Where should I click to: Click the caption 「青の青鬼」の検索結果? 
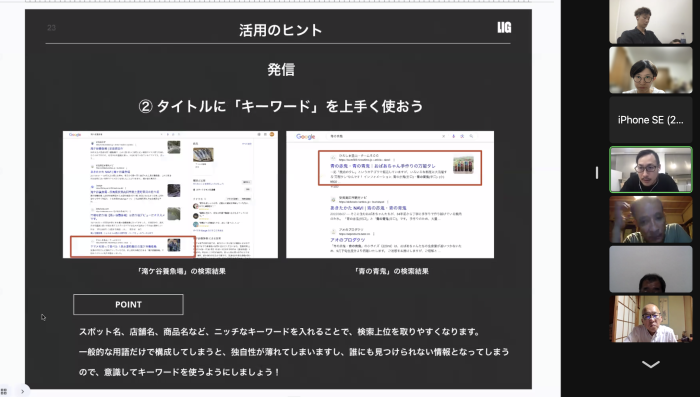(391, 271)
